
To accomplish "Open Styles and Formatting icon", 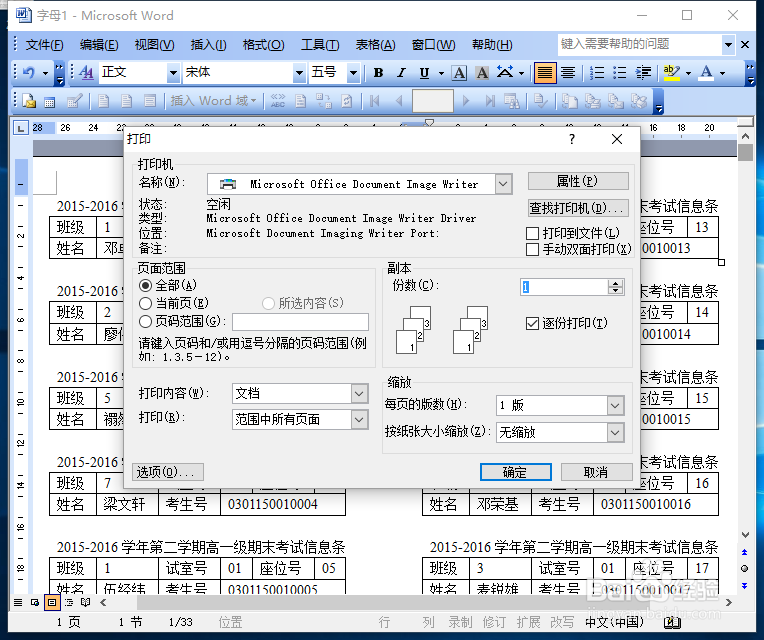I will [86, 73].
